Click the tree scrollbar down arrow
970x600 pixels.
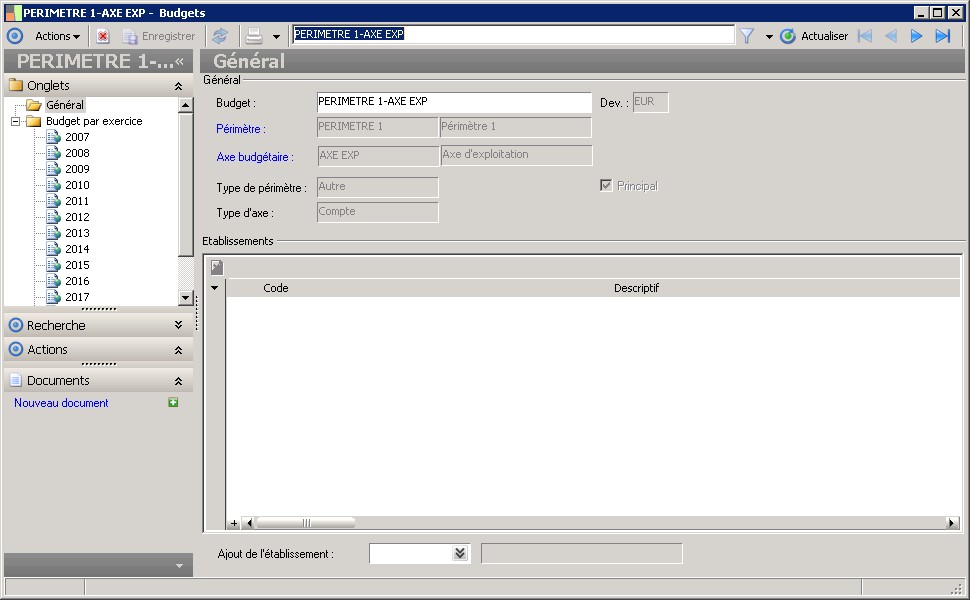(186, 298)
